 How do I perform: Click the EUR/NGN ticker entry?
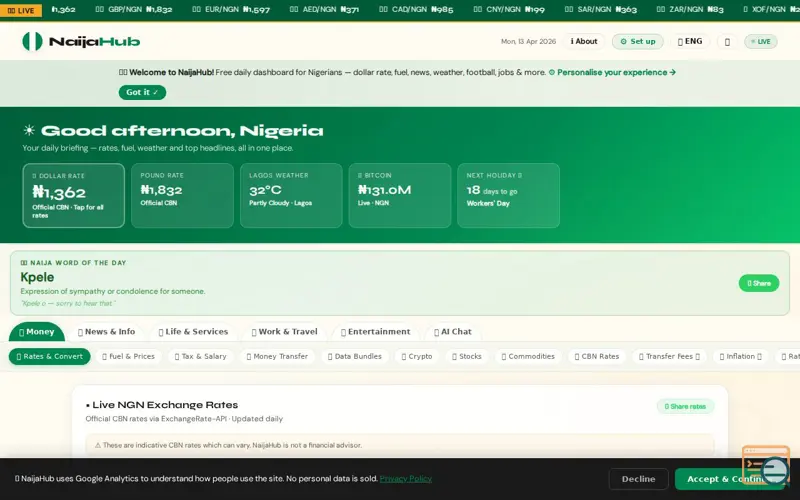pos(231,10)
